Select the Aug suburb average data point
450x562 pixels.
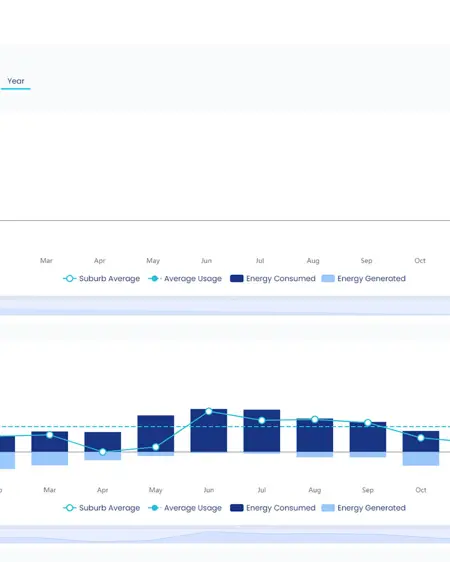click(315, 419)
